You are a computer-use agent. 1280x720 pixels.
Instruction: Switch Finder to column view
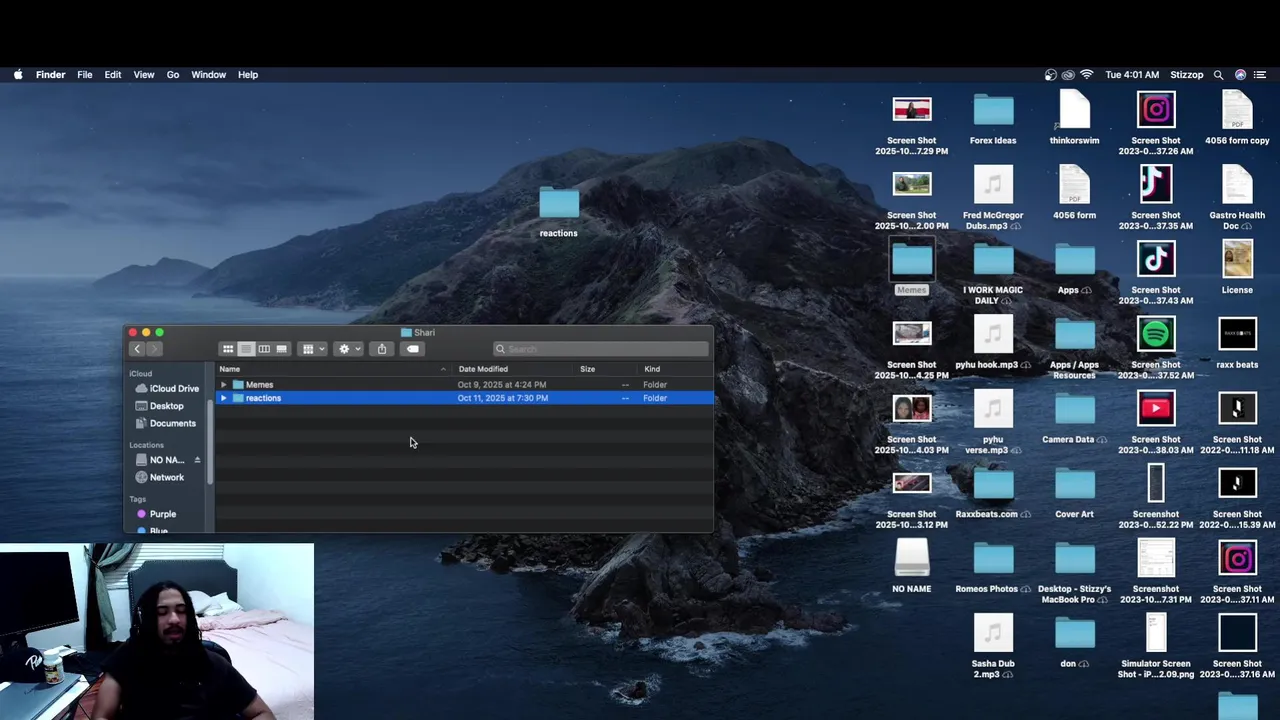(264, 349)
